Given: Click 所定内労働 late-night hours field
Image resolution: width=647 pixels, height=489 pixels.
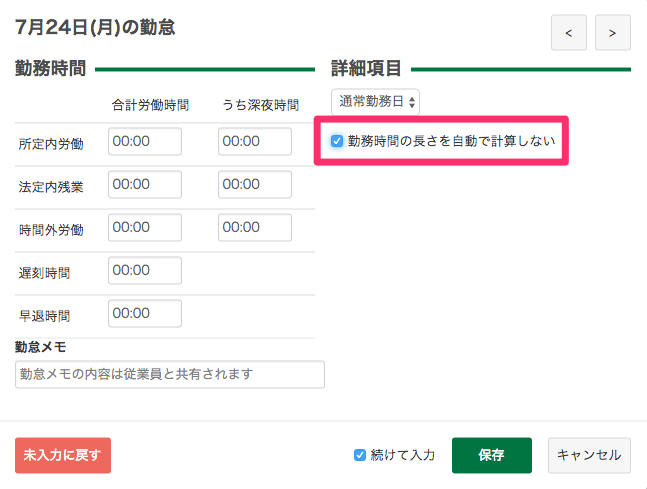Looking at the screenshot, I should coord(254,142).
